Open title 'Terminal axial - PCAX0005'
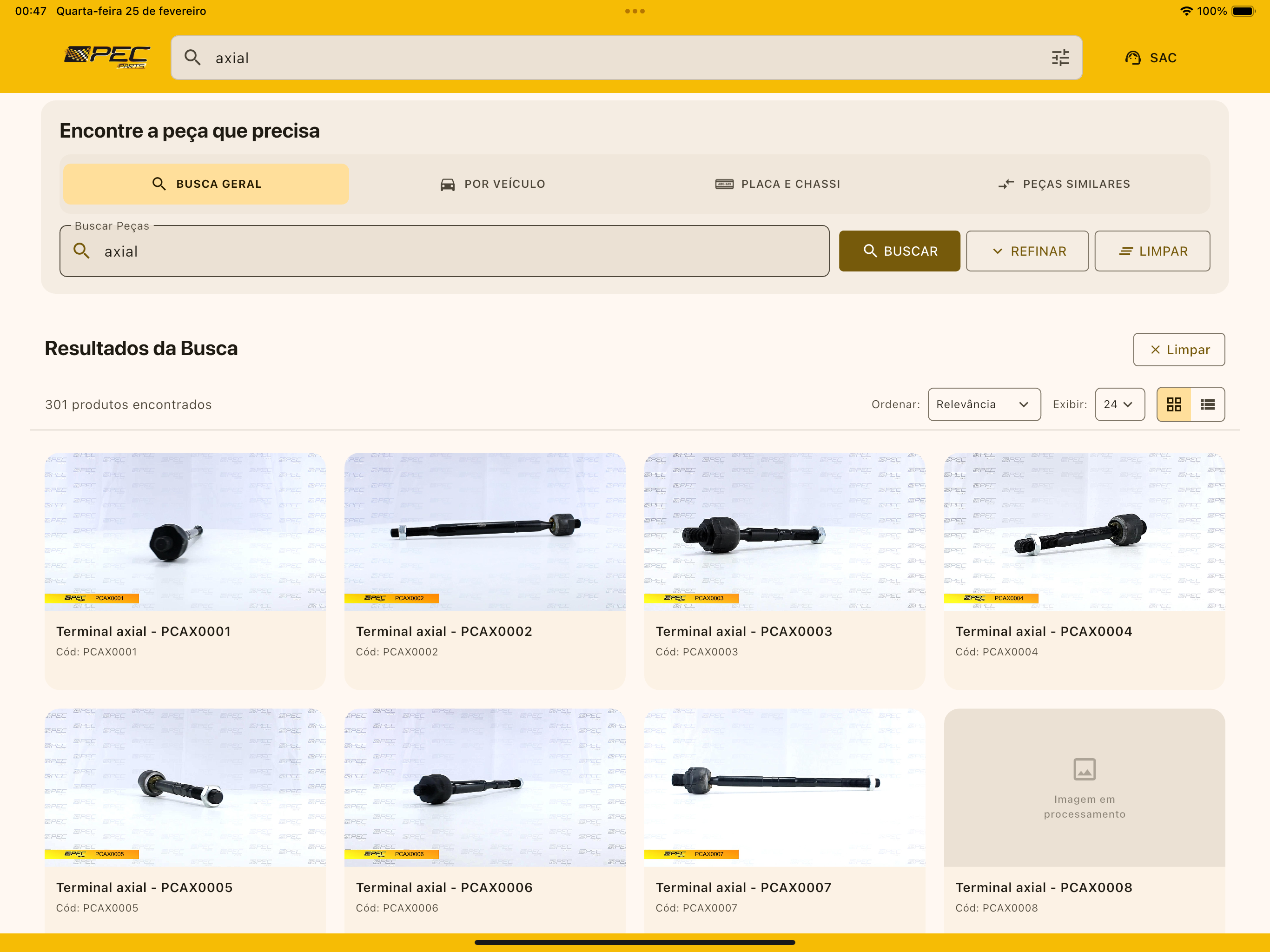This screenshot has width=1270, height=952. click(x=144, y=887)
